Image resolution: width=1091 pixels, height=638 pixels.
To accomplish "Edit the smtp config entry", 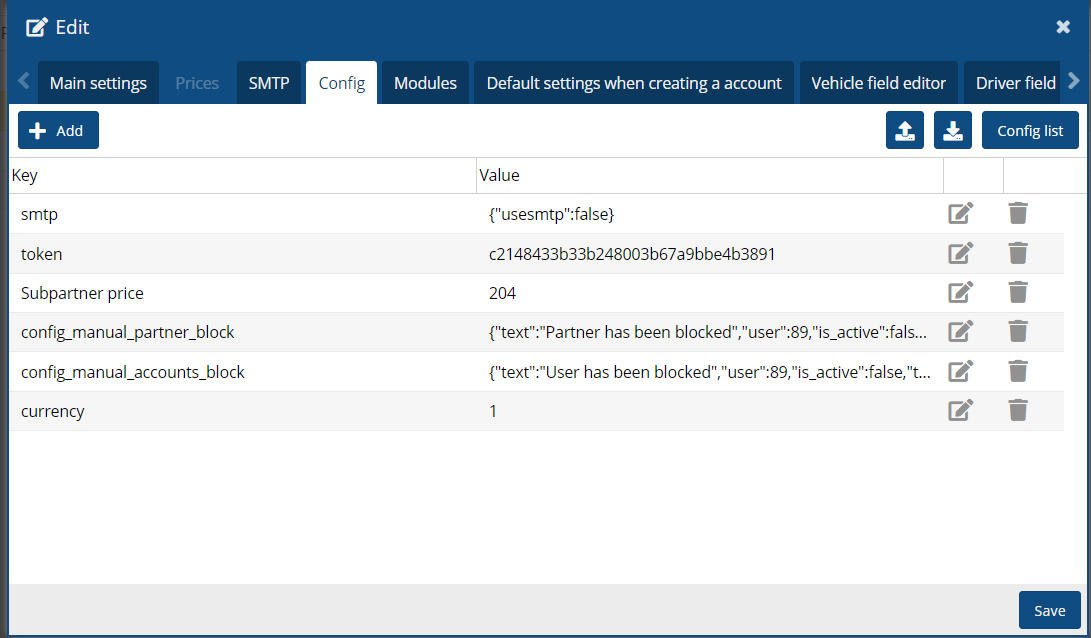I will [960, 213].
